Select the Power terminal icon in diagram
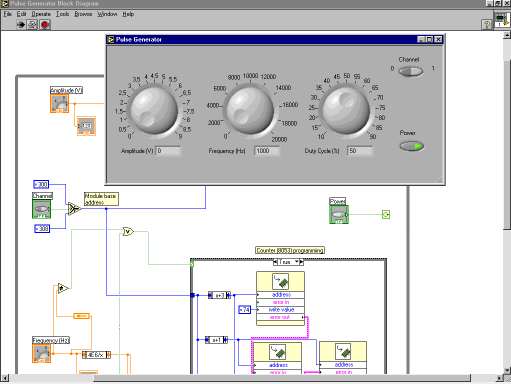511x384 pixels. point(339,214)
